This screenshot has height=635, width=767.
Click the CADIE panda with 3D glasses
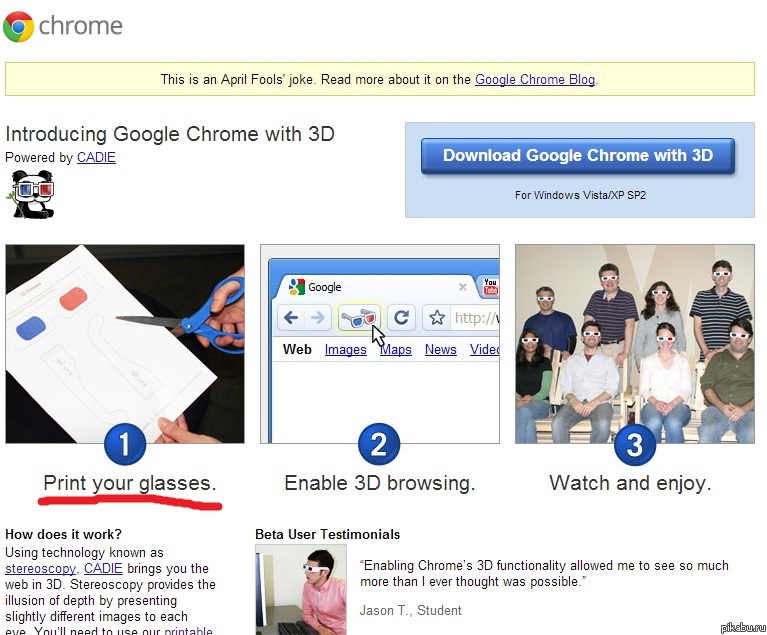[30, 193]
